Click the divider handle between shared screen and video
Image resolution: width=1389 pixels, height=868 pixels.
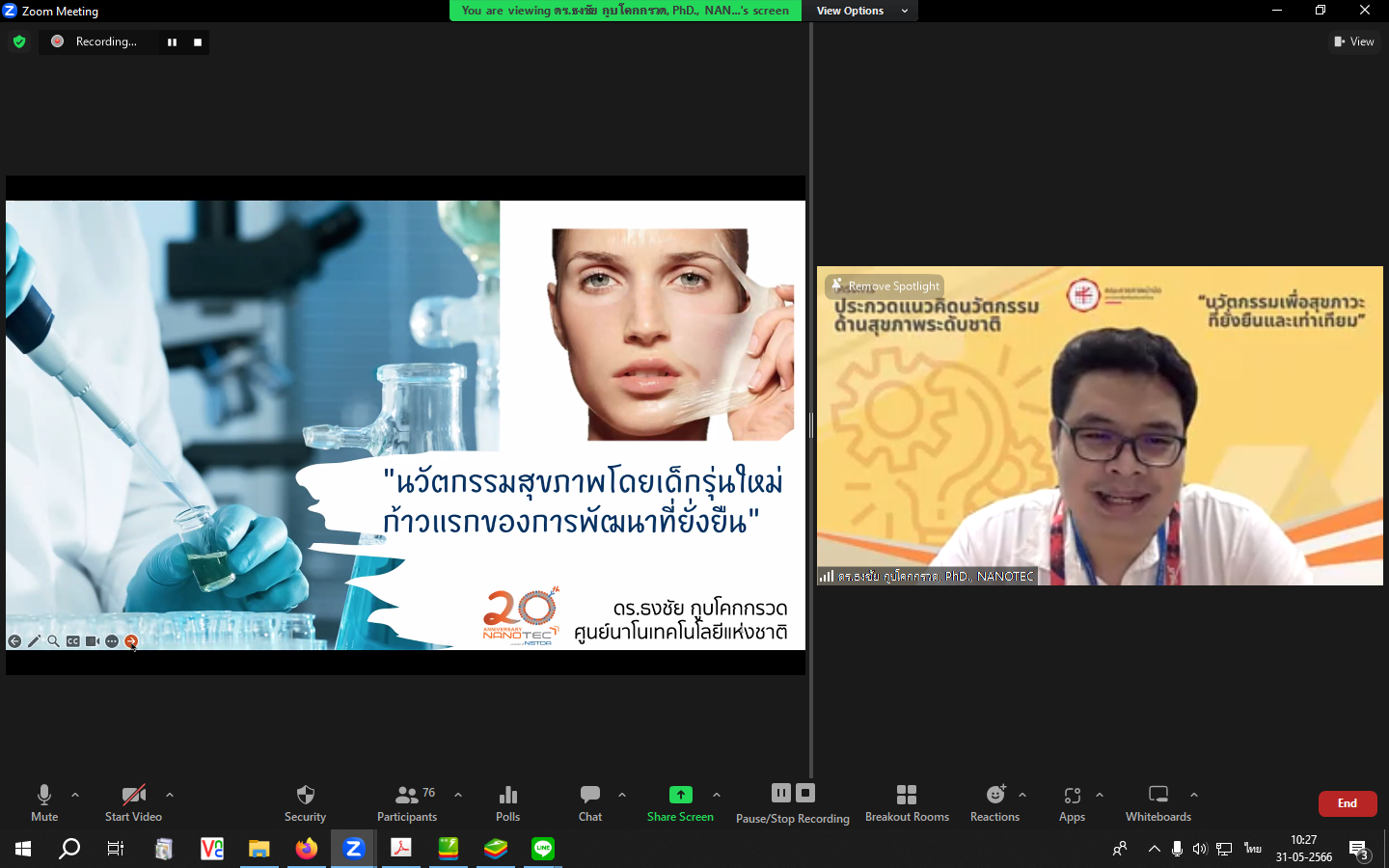click(x=811, y=424)
